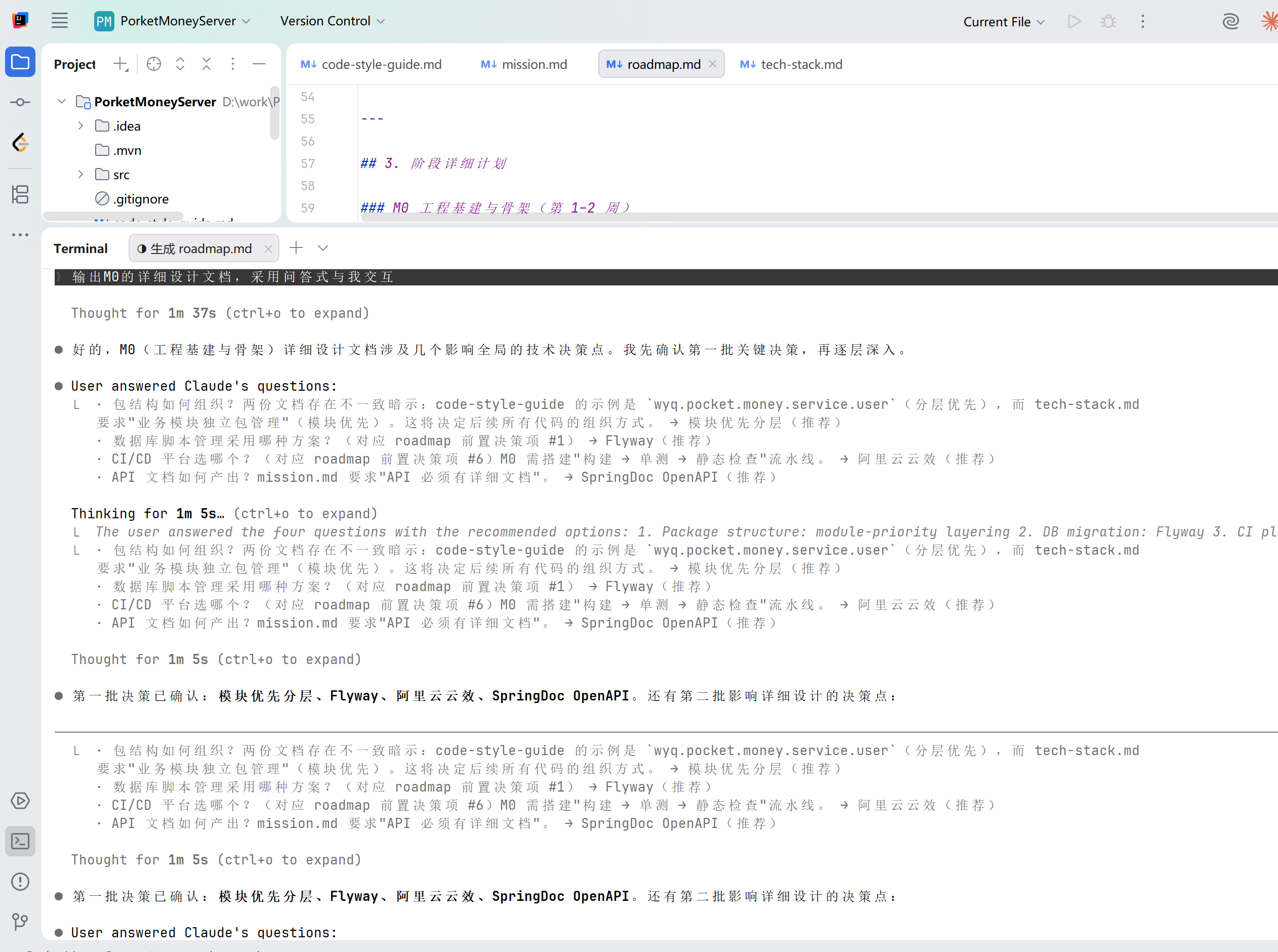This screenshot has height=952, width=1278.
Task: Click line number 57 in gutter
Action: [308, 163]
